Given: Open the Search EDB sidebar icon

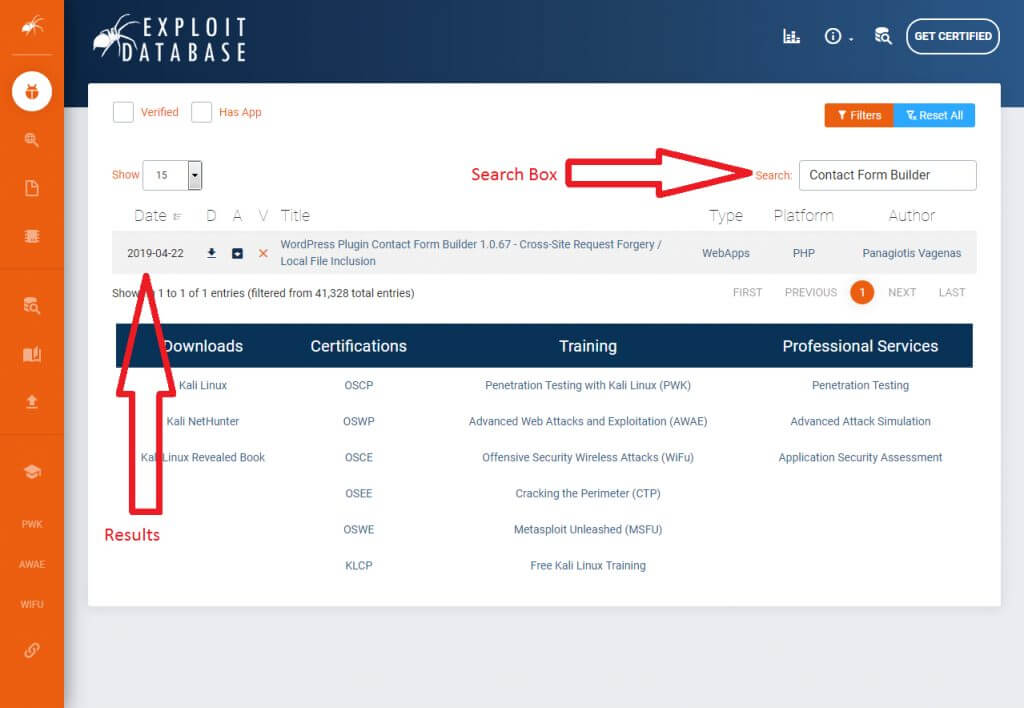Looking at the screenshot, I should [x=31, y=306].
